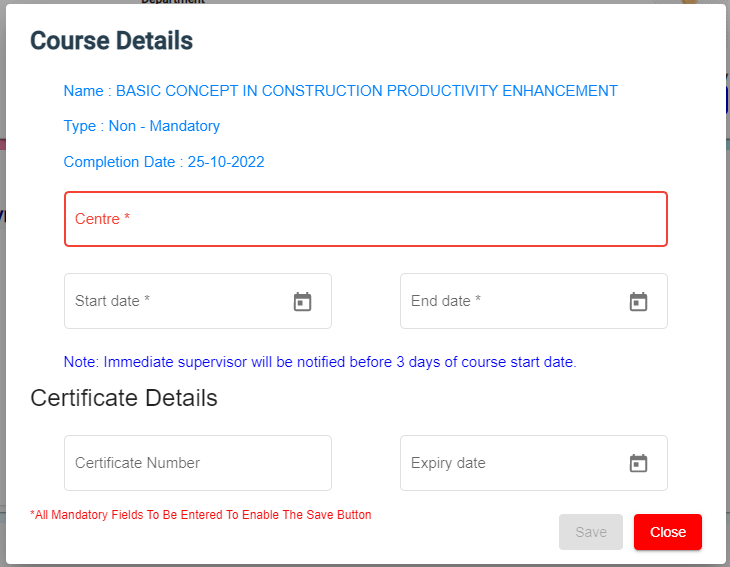Focus the Start date input field
730x567 pixels.
click(x=175, y=301)
